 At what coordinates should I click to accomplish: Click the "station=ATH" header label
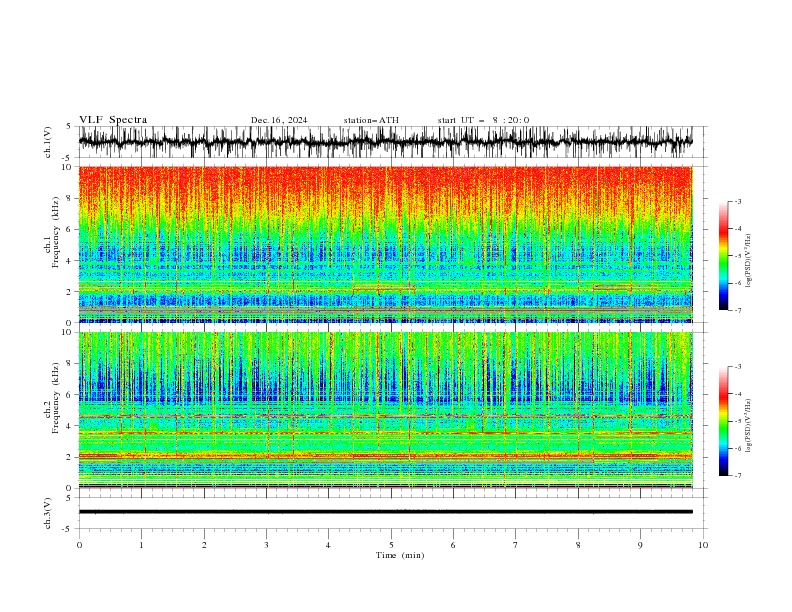pyautogui.click(x=371, y=120)
